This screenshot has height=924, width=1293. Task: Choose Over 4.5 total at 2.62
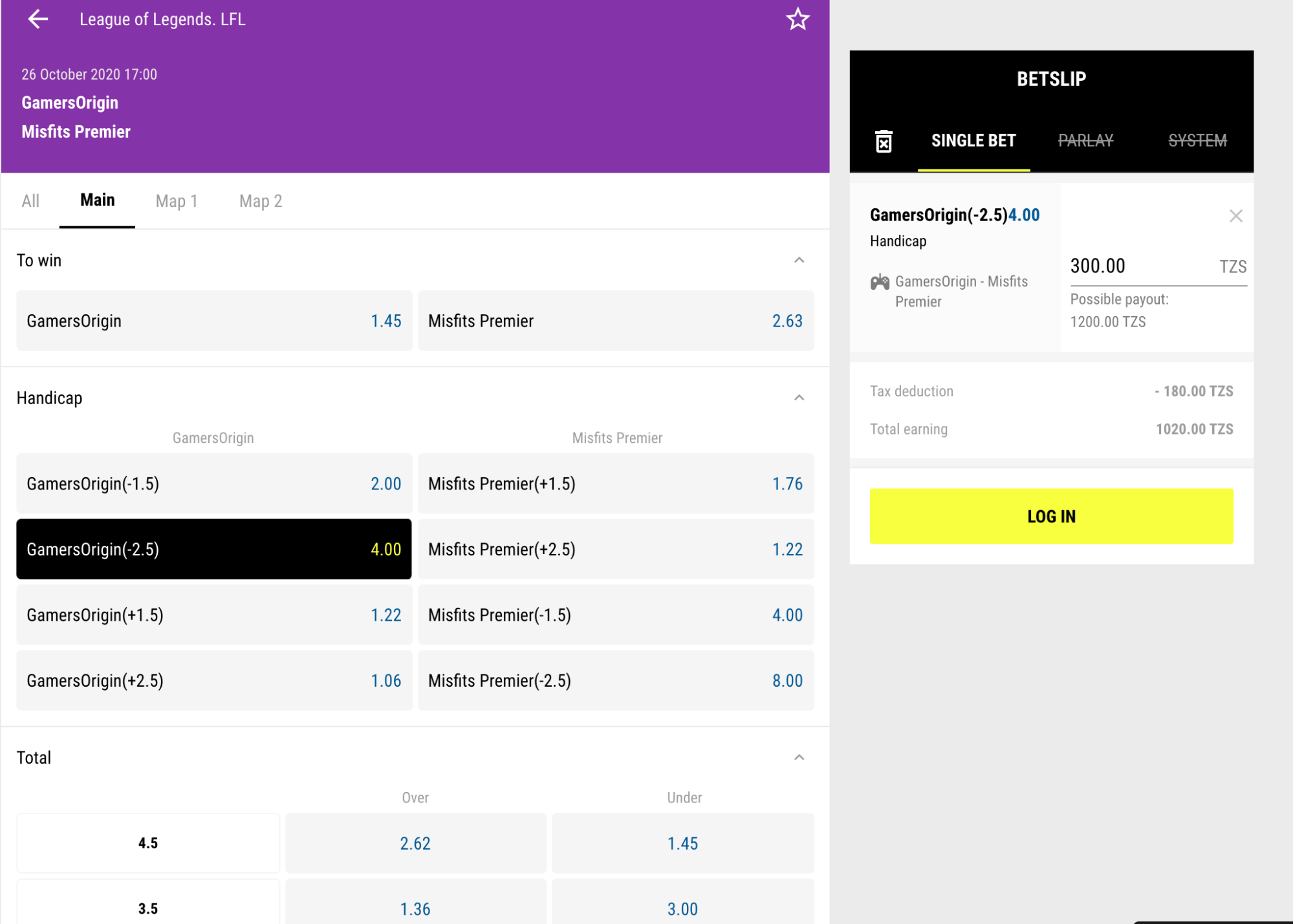415,843
